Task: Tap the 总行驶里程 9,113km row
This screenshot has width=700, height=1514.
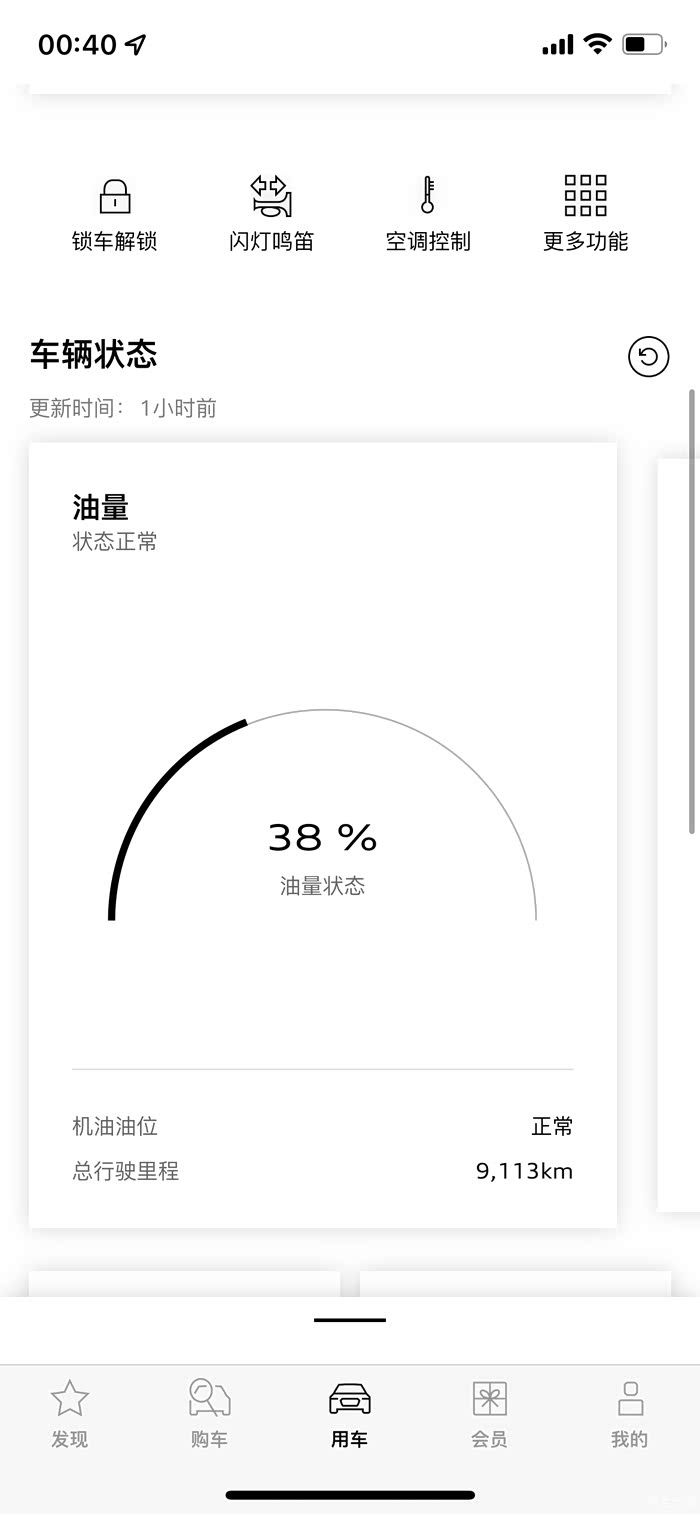Action: click(x=322, y=1171)
